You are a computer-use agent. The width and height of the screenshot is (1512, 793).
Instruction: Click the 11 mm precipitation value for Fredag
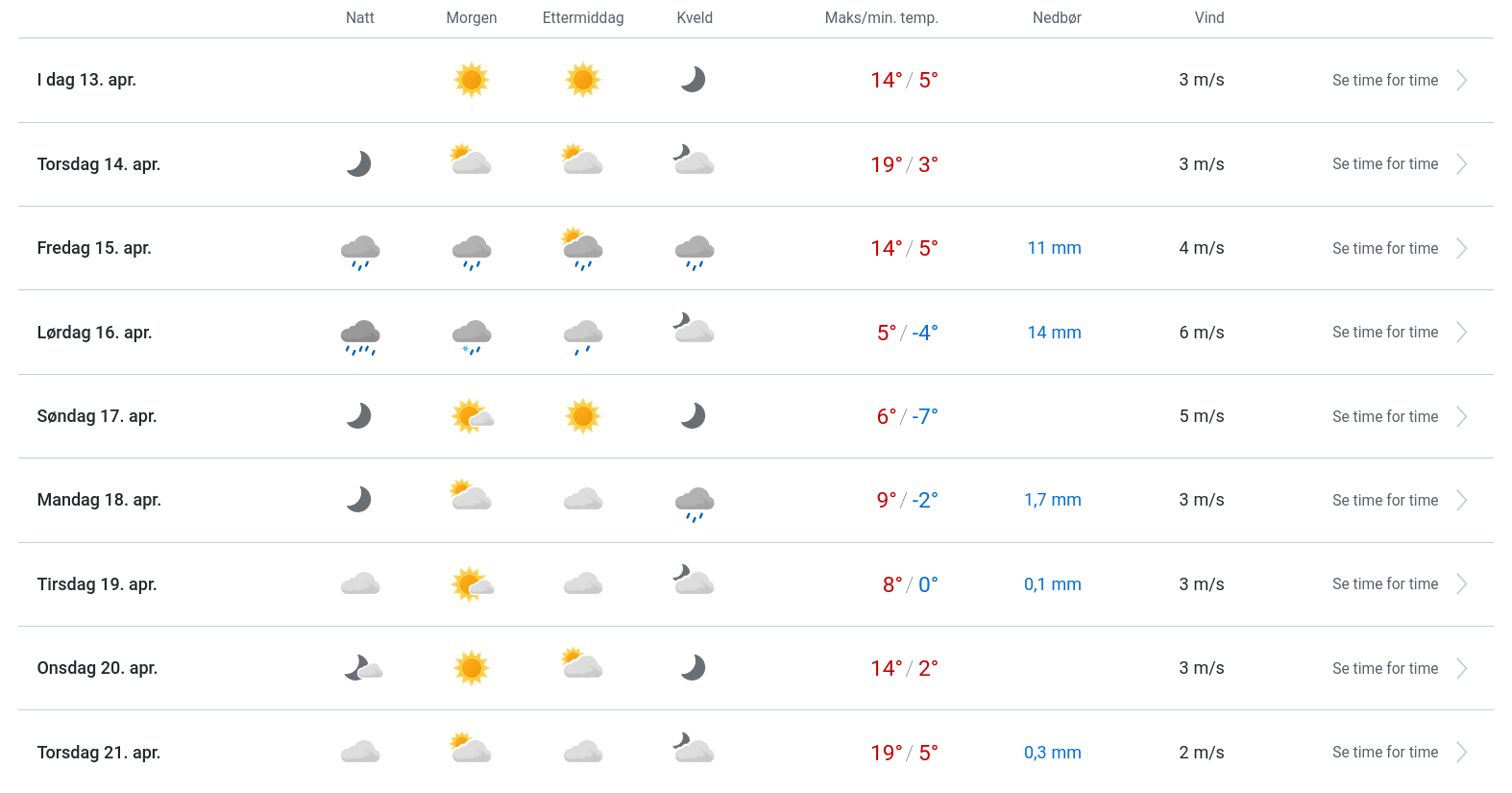pyautogui.click(x=1054, y=248)
